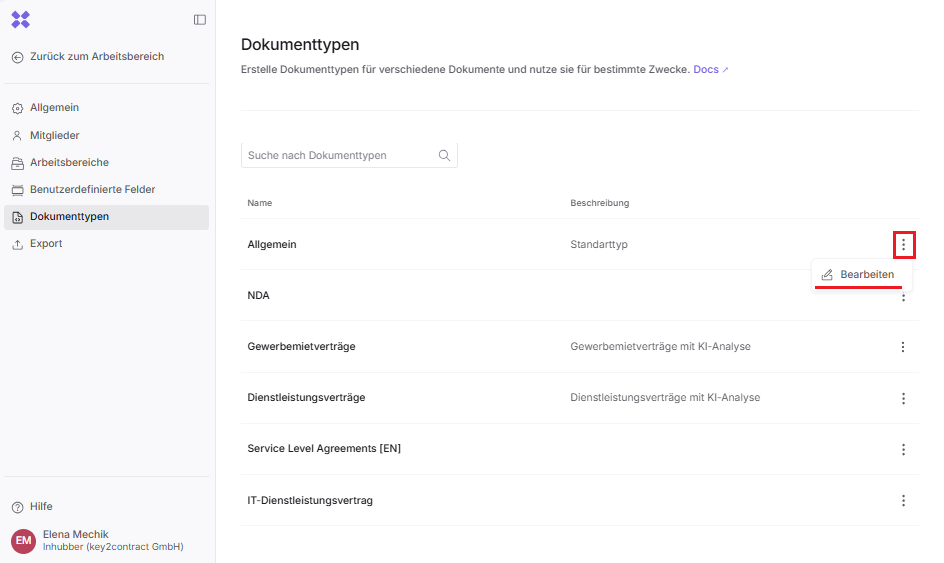The image size is (944, 563).
Task: Open three-dot menu for Gewerbemietverträge row
Action: point(903,347)
